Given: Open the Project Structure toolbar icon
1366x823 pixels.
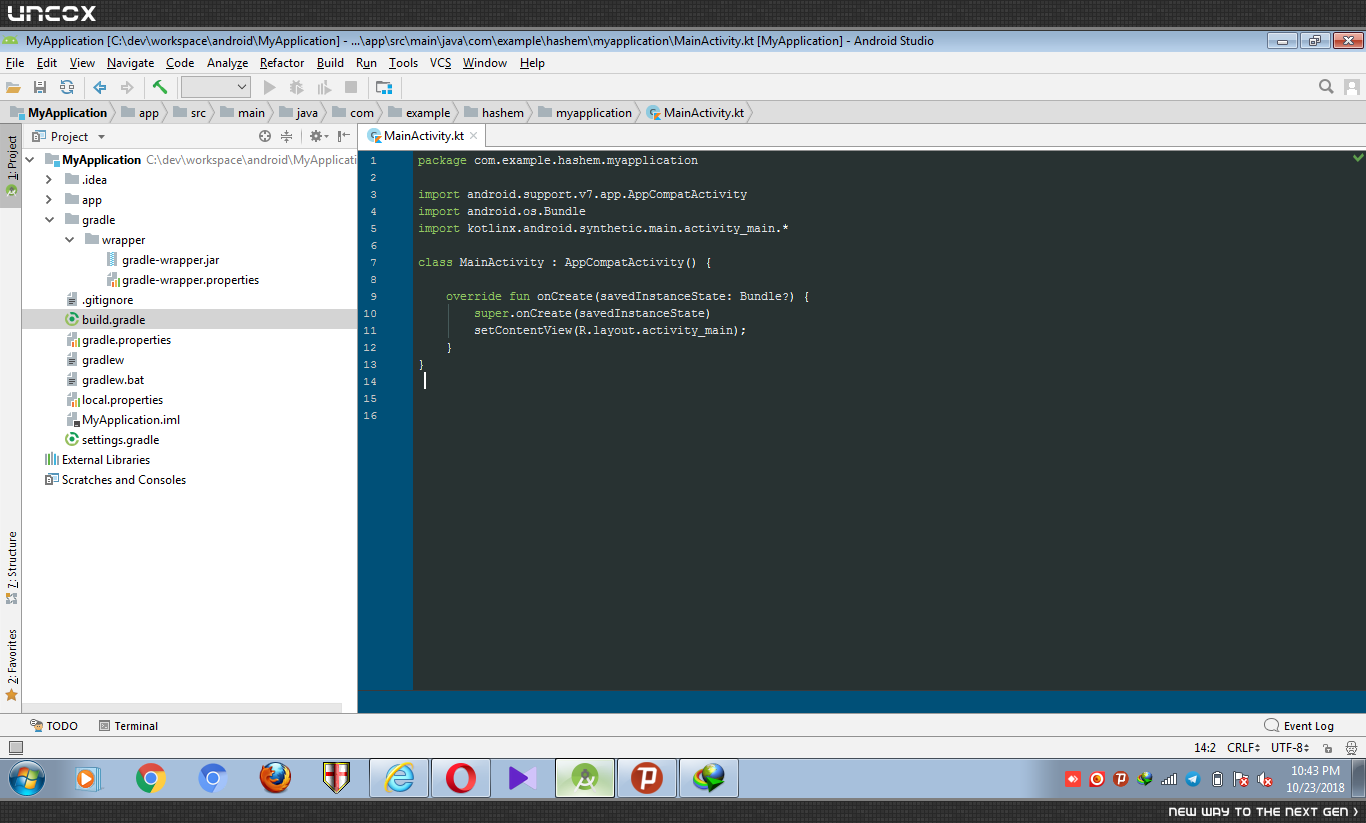Looking at the screenshot, I should coord(383,88).
